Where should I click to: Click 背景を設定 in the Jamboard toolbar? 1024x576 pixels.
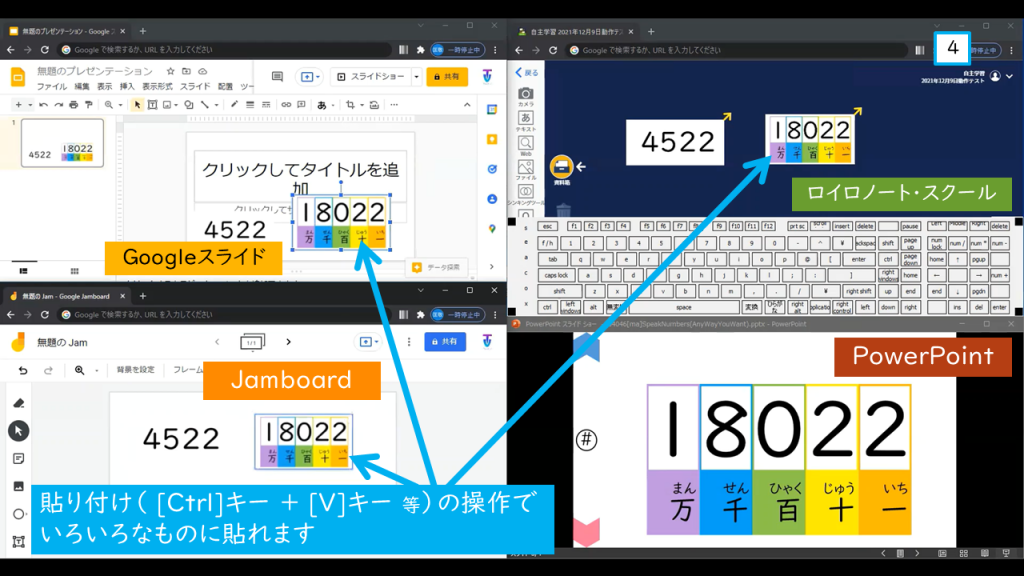point(136,370)
